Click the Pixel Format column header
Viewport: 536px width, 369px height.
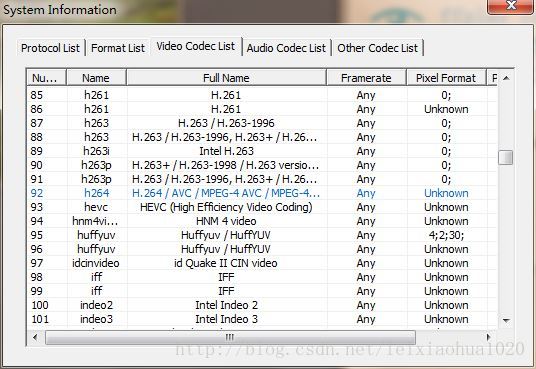point(446,78)
